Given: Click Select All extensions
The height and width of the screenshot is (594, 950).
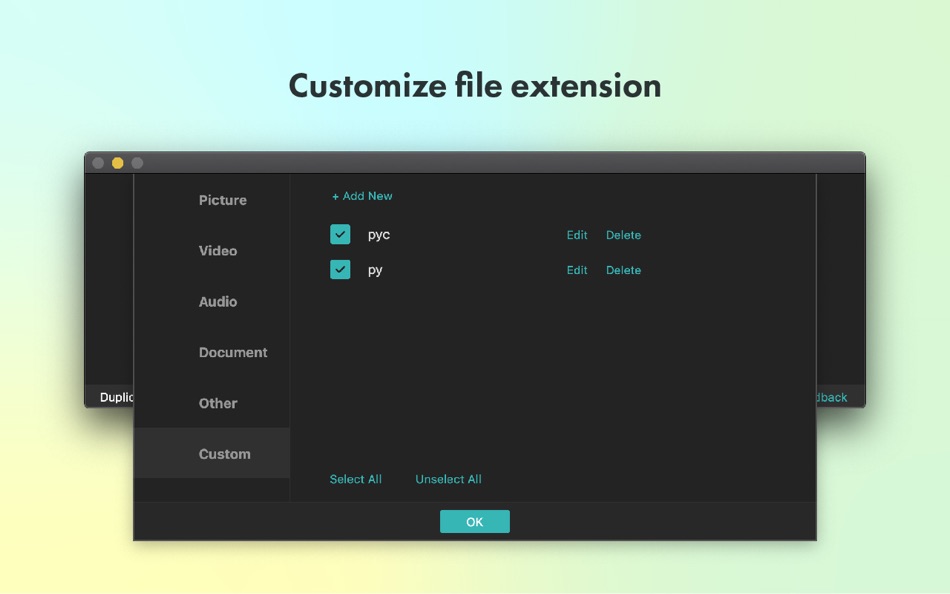Looking at the screenshot, I should pyautogui.click(x=356, y=479).
